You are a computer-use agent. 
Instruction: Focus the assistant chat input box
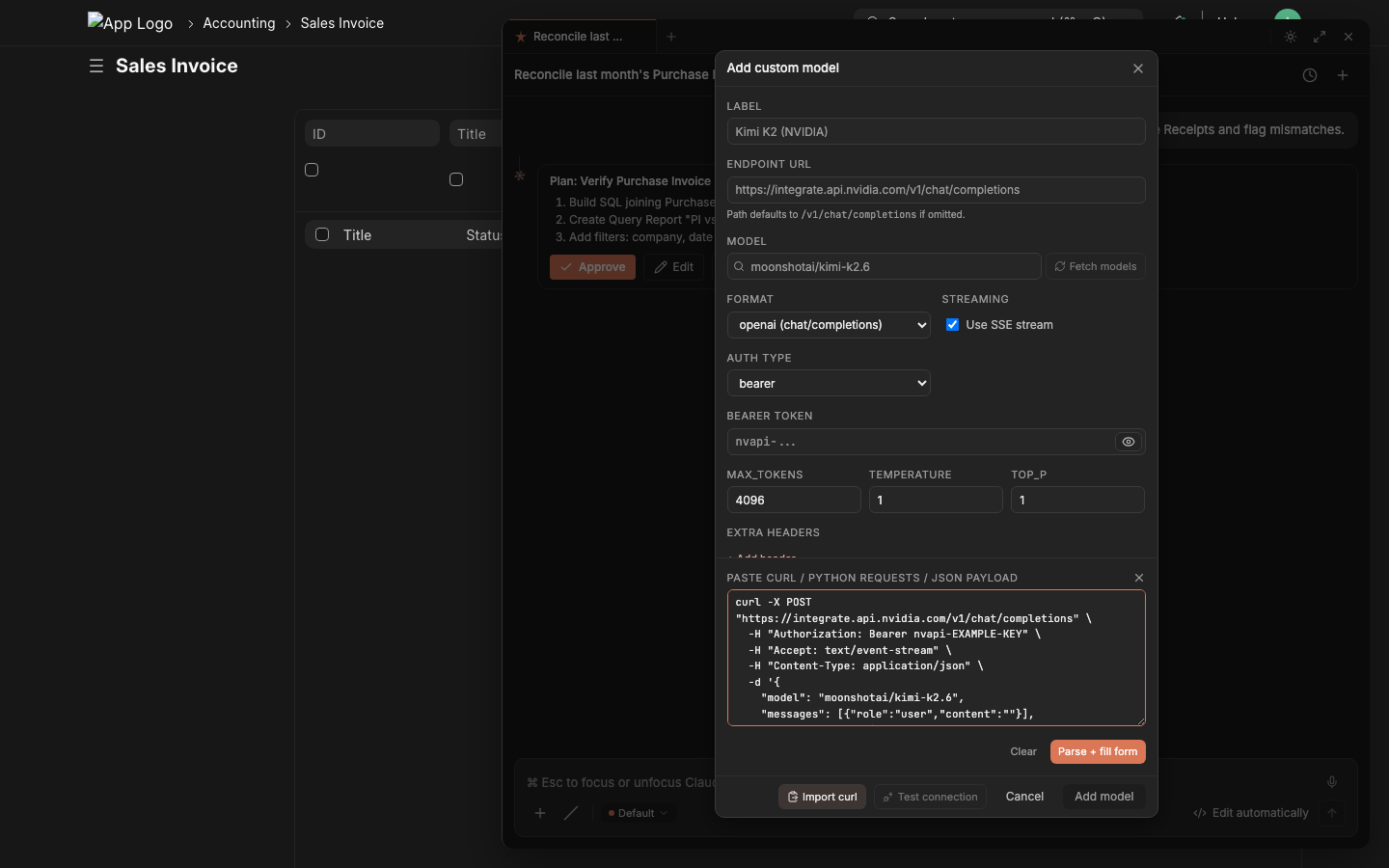(x=621, y=782)
